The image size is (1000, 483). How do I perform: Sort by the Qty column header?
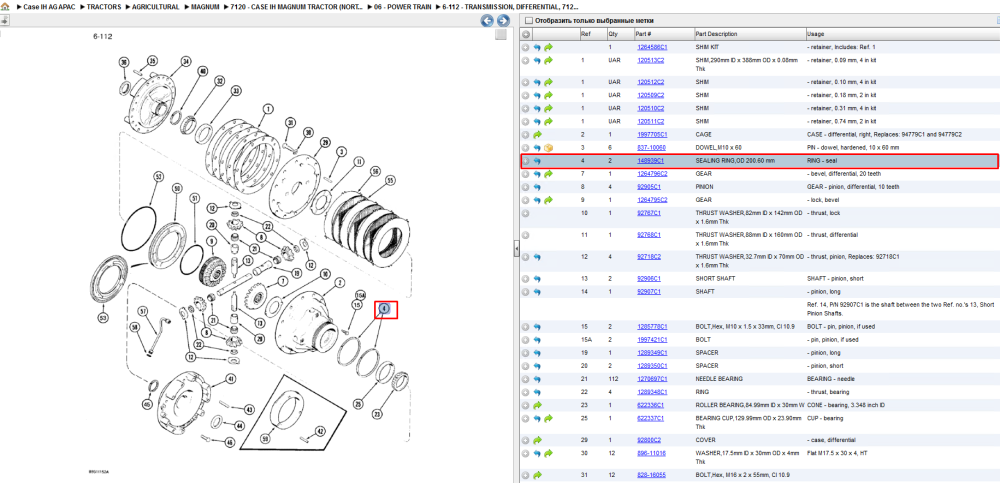click(x=620, y=34)
